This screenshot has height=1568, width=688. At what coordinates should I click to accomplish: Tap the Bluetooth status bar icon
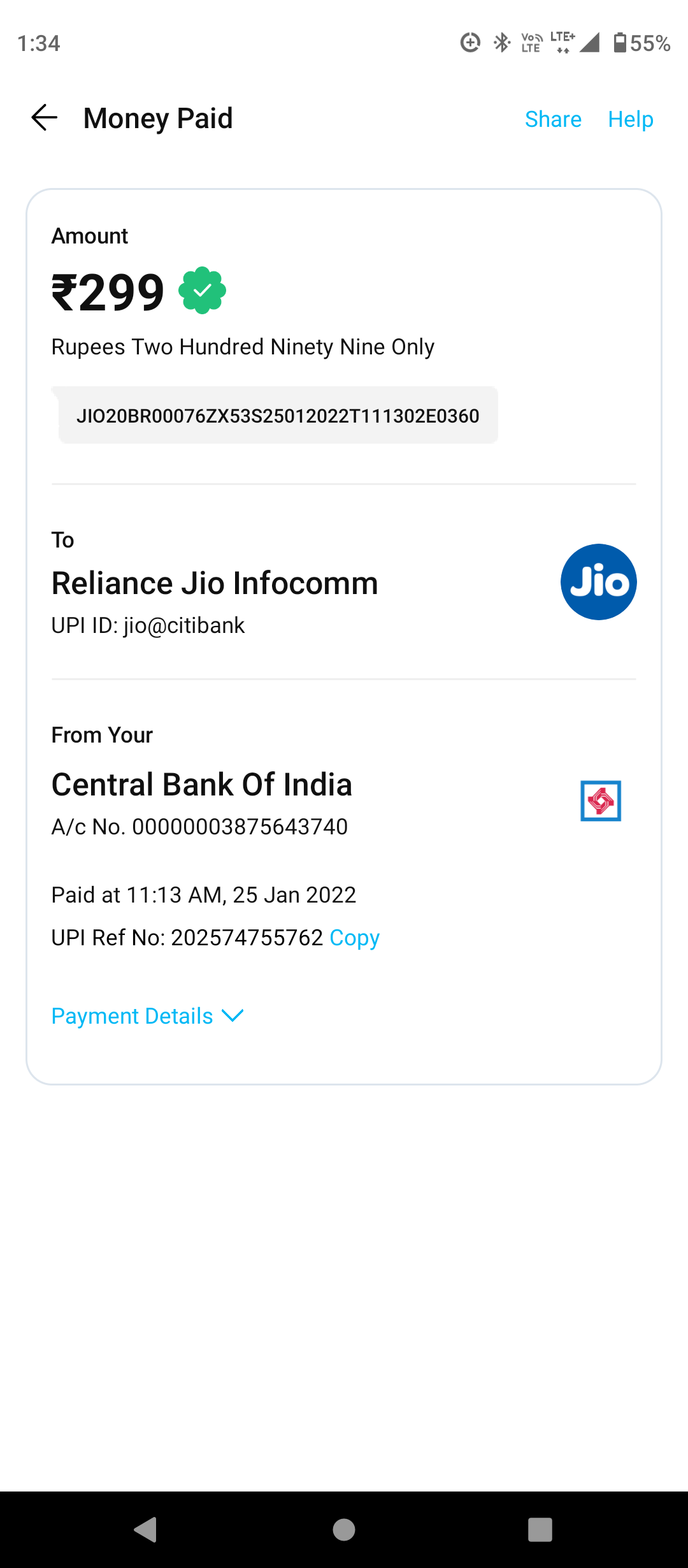click(502, 43)
